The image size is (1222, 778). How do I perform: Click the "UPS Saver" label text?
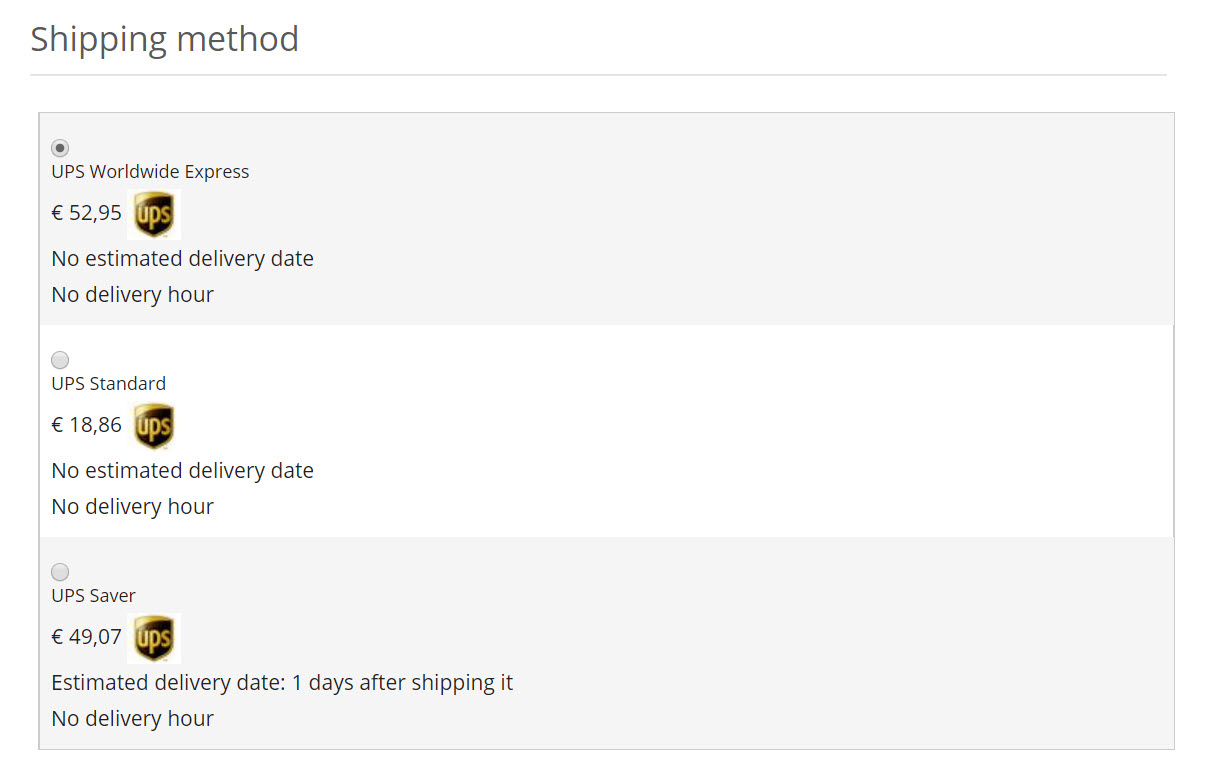click(93, 596)
